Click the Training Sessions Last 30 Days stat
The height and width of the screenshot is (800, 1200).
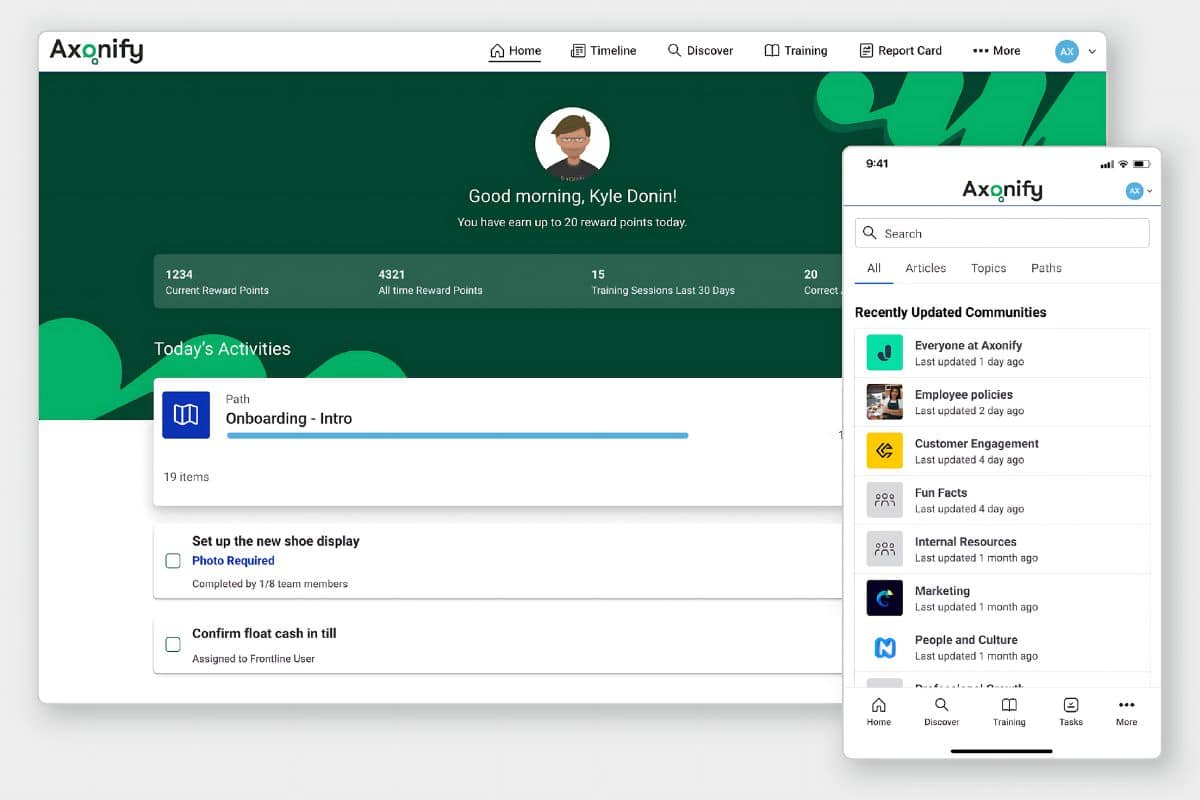[x=663, y=281]
